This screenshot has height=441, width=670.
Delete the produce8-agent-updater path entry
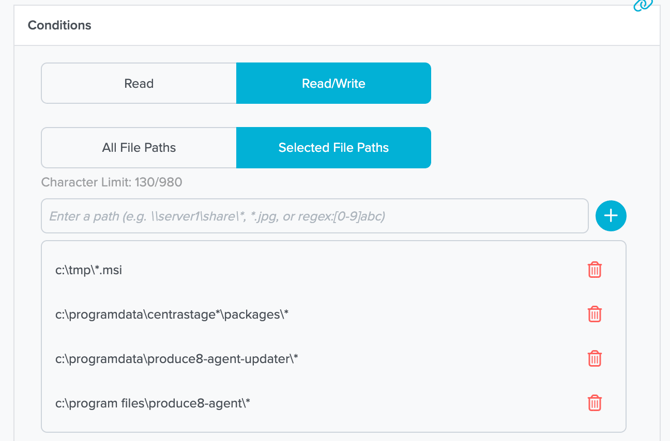coord(594,358)
